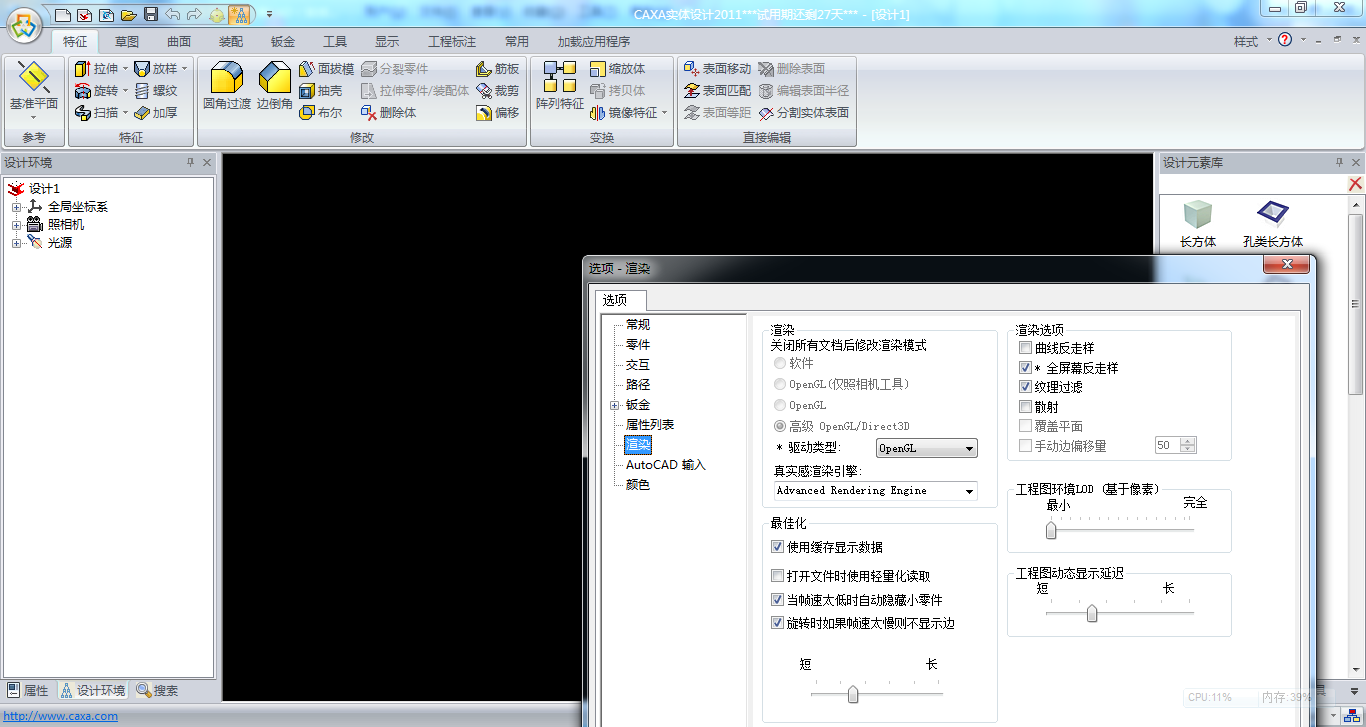
Task: Select the 缩放体 scale body tool
Action: [x=617, y=69]
